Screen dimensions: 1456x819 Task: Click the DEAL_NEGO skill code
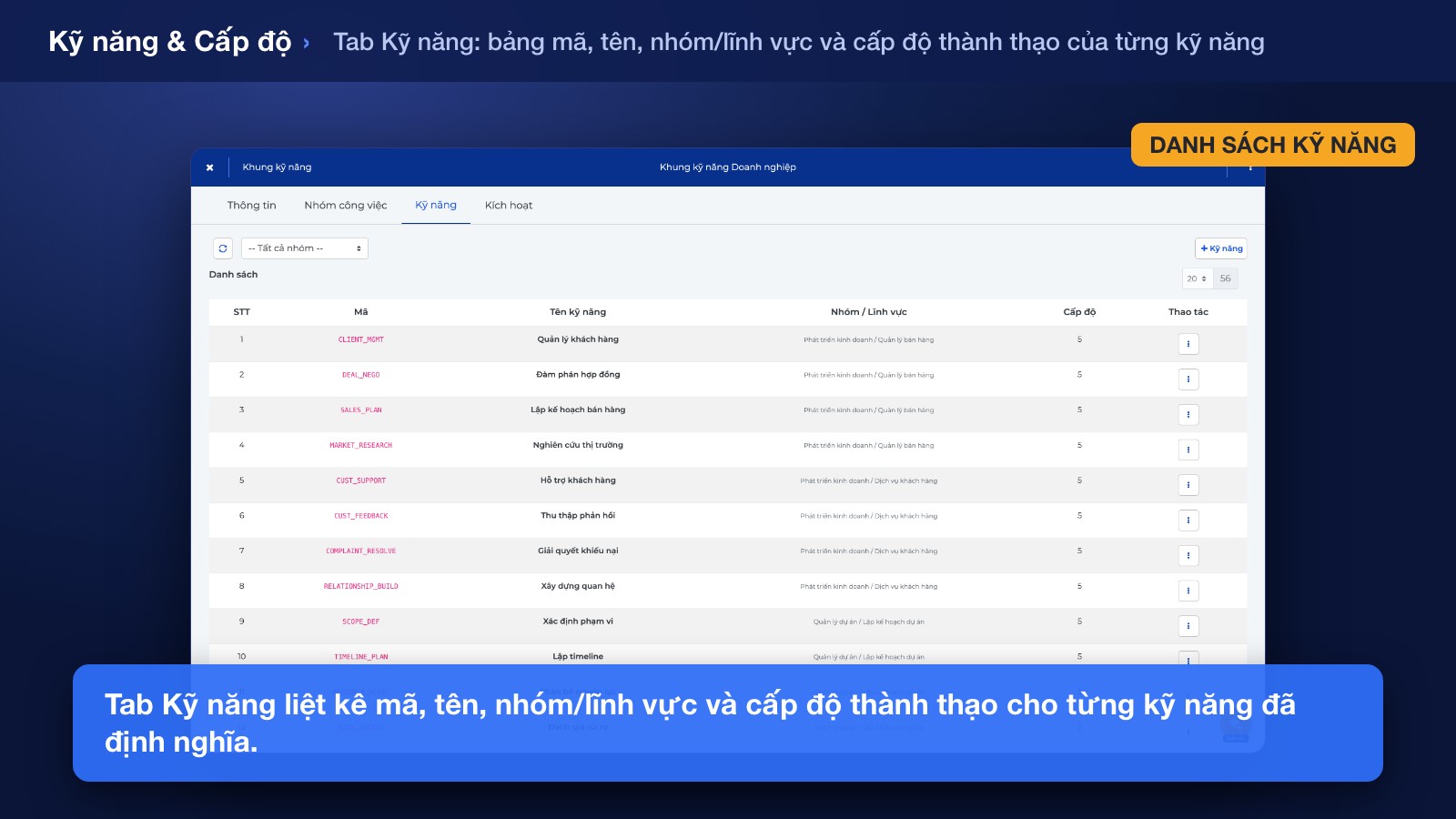pos(361,375)
